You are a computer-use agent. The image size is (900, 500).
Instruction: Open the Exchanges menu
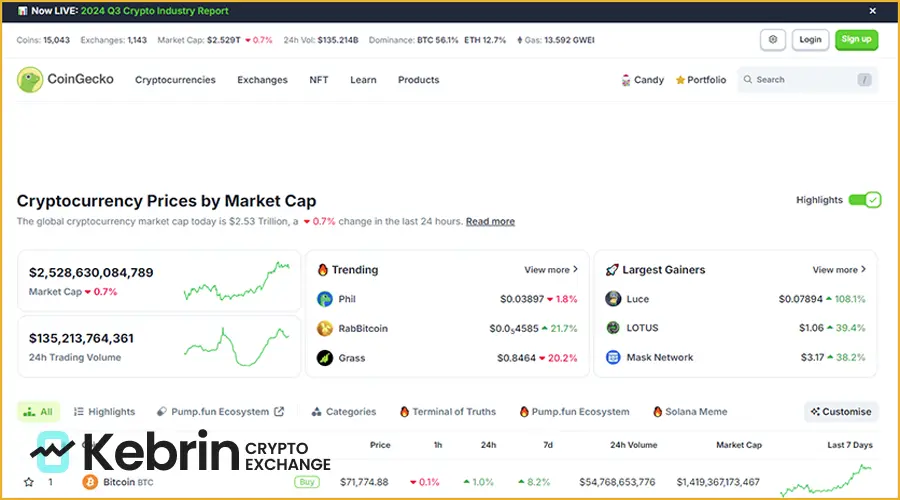pyautogui.click(x=262, y=80)
